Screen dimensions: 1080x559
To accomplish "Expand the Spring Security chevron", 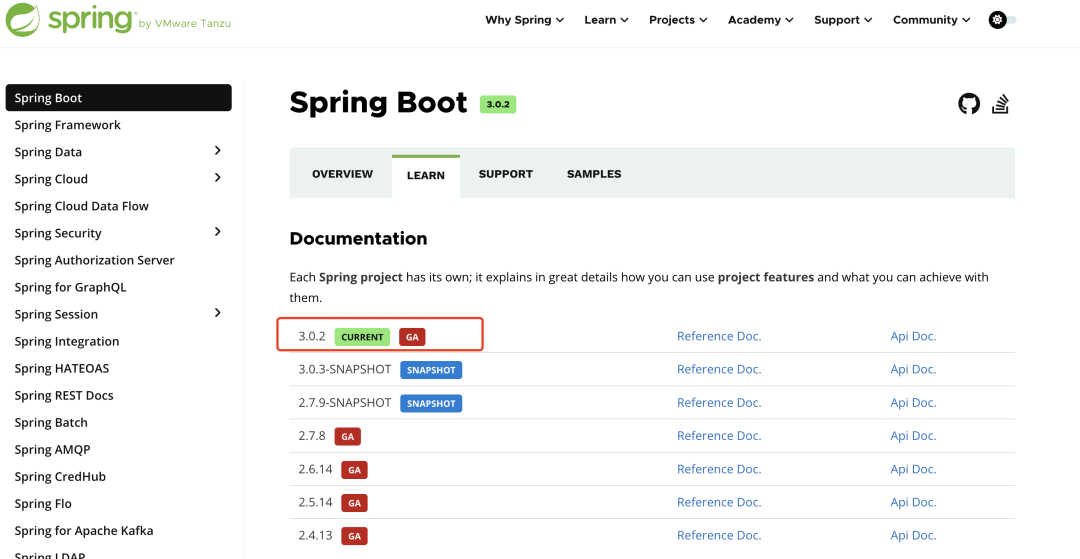I will 218,232.
